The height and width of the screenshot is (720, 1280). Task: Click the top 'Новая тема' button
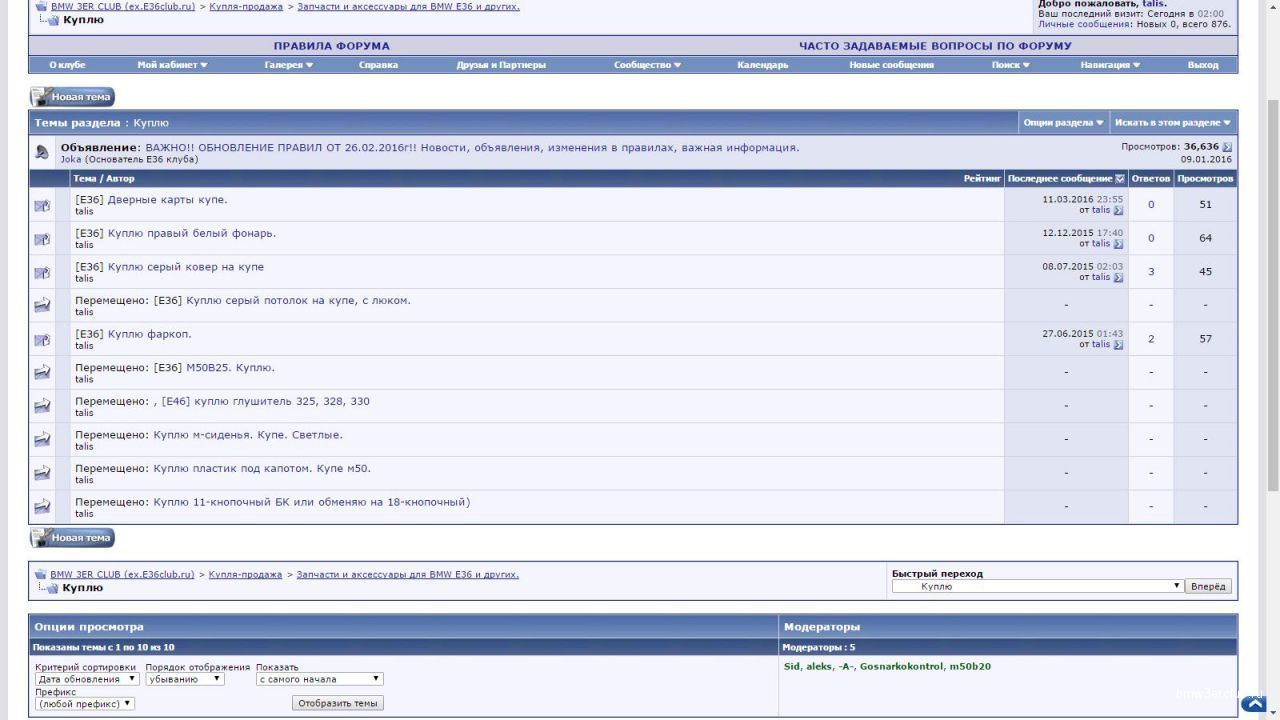tap(72, 97)
